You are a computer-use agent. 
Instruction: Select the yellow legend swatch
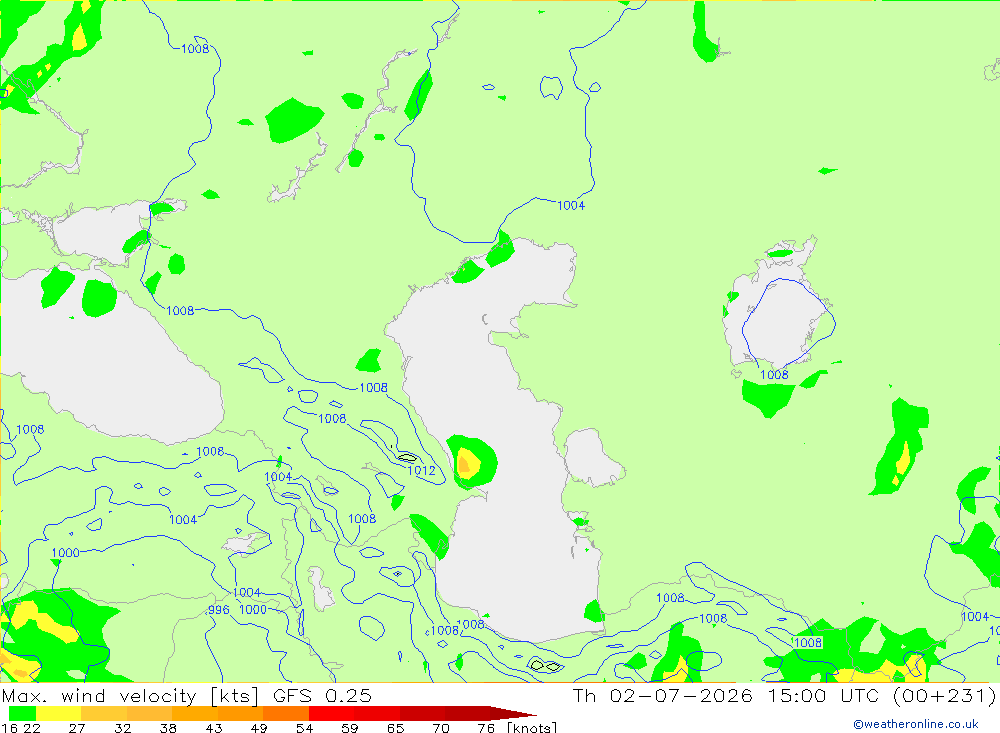59,713
